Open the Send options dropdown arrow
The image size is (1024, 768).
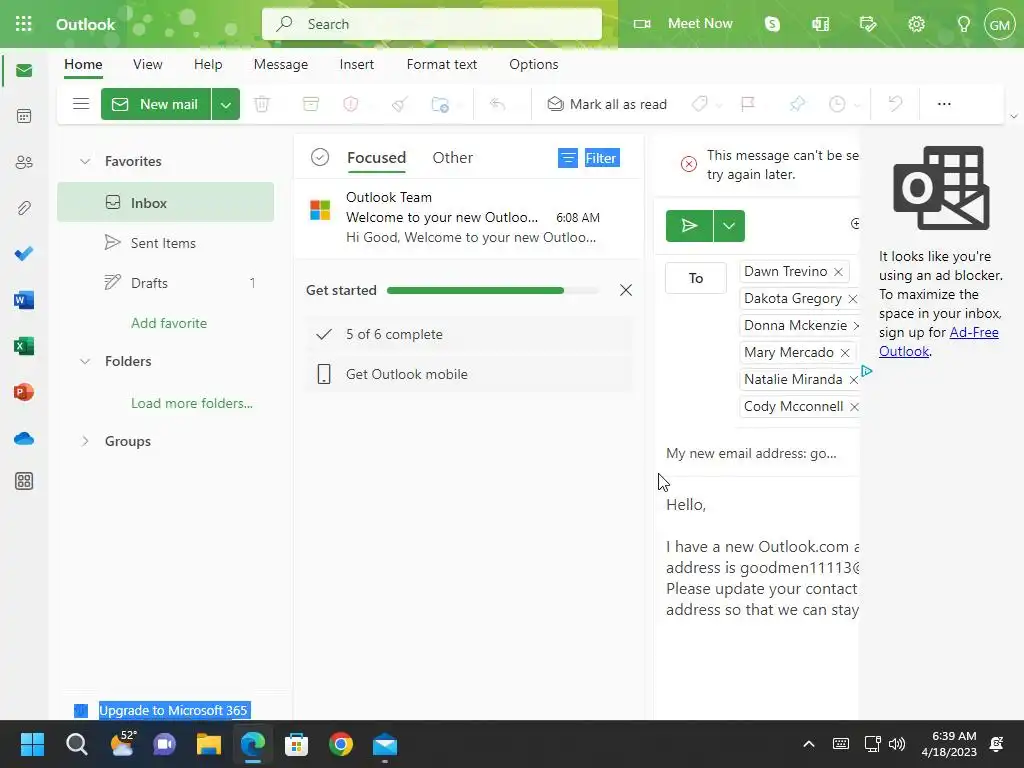[x=729, y=226]
